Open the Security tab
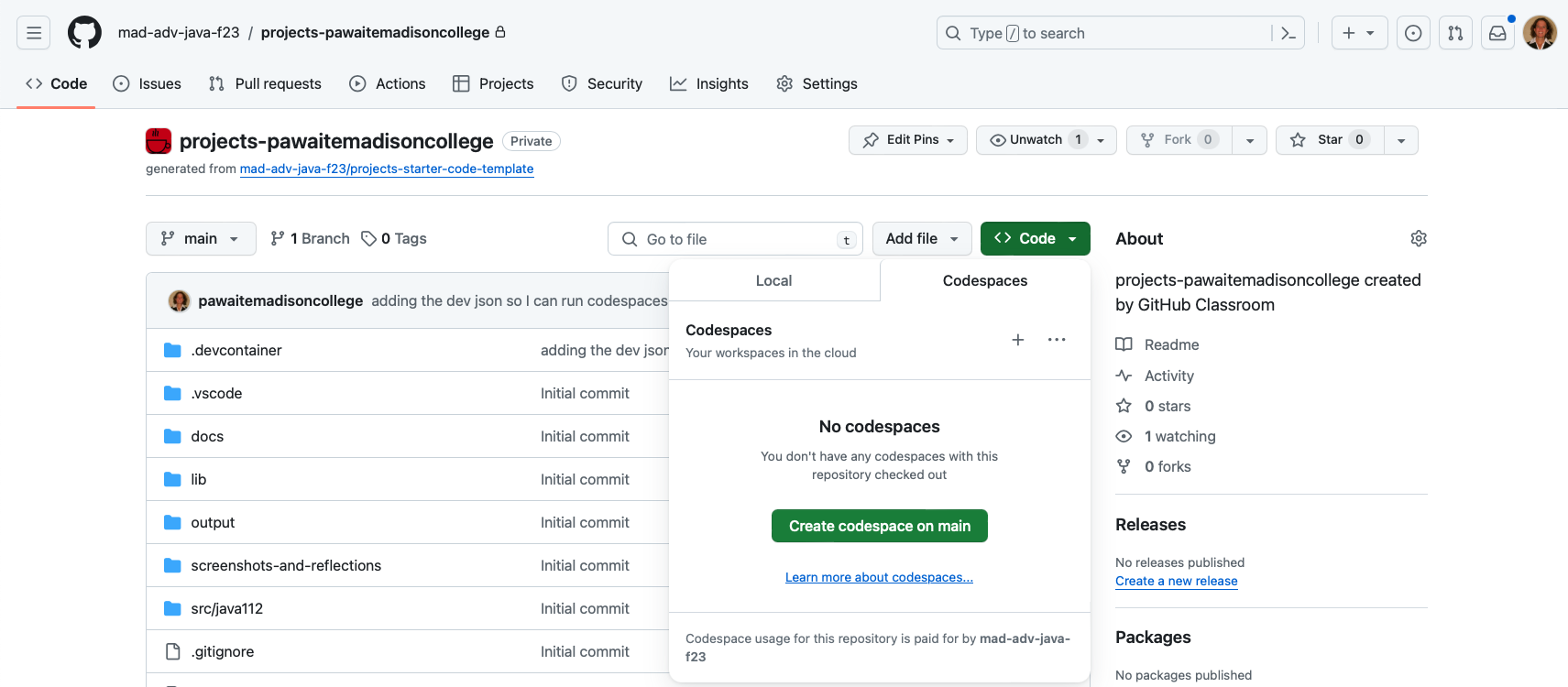The width and height of the screenshot is (1568, 687). 602,83
